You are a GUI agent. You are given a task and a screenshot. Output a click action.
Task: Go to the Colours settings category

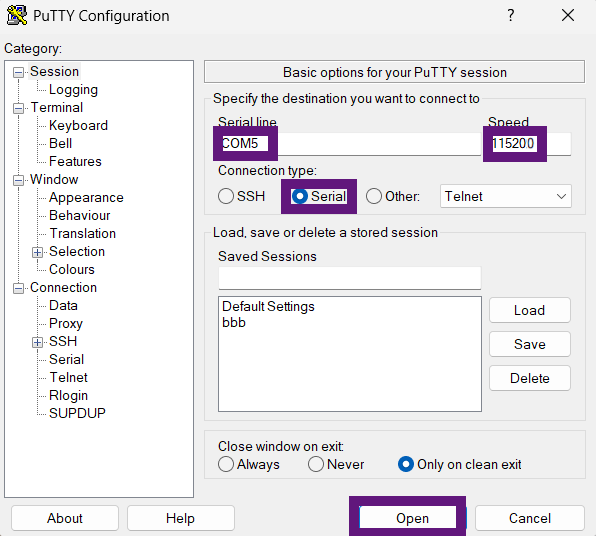click(71, 270)
